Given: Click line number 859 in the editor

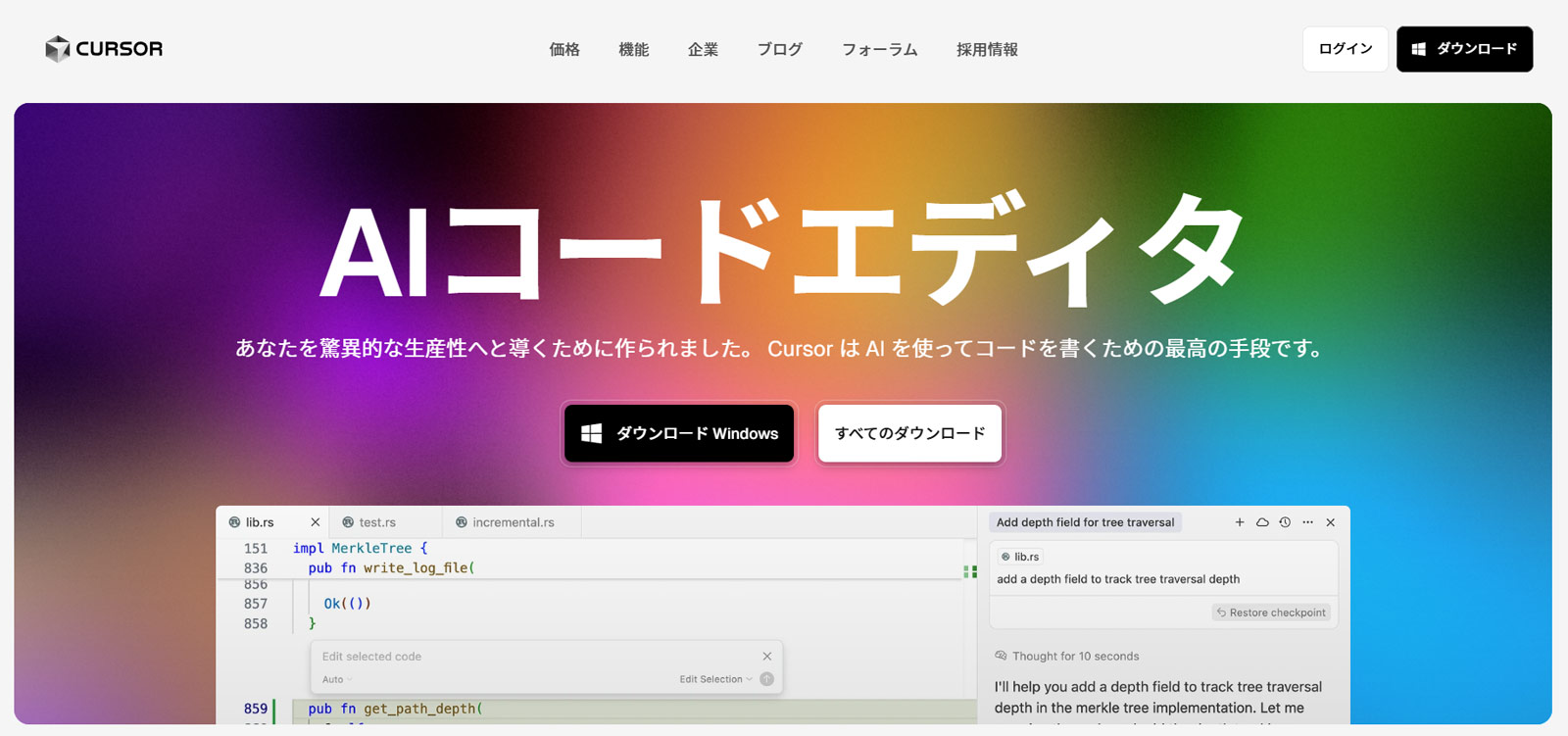Looking at the screenshot, I should (x=256, y=709).
